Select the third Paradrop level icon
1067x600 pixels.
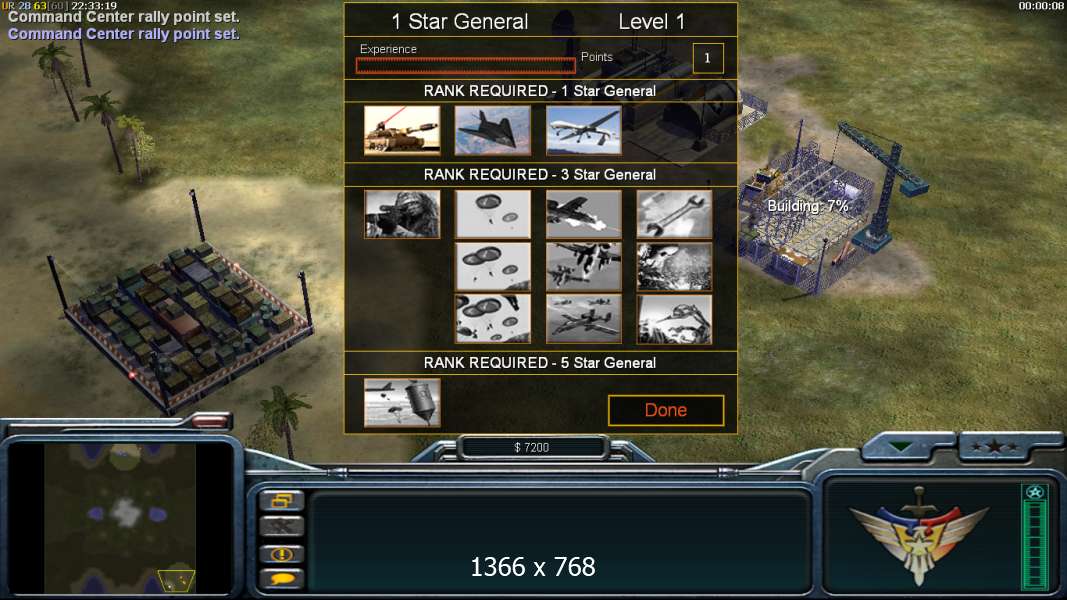(493, 318)
